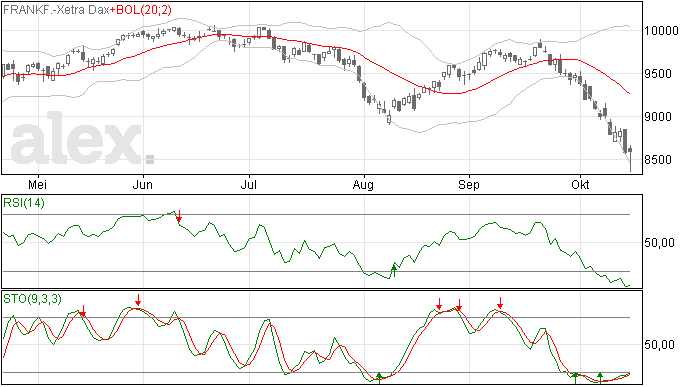690x387 pixels.
Task: Click the Okt label on the time axis
Action: pyautogui.click(x=580, y=184)
